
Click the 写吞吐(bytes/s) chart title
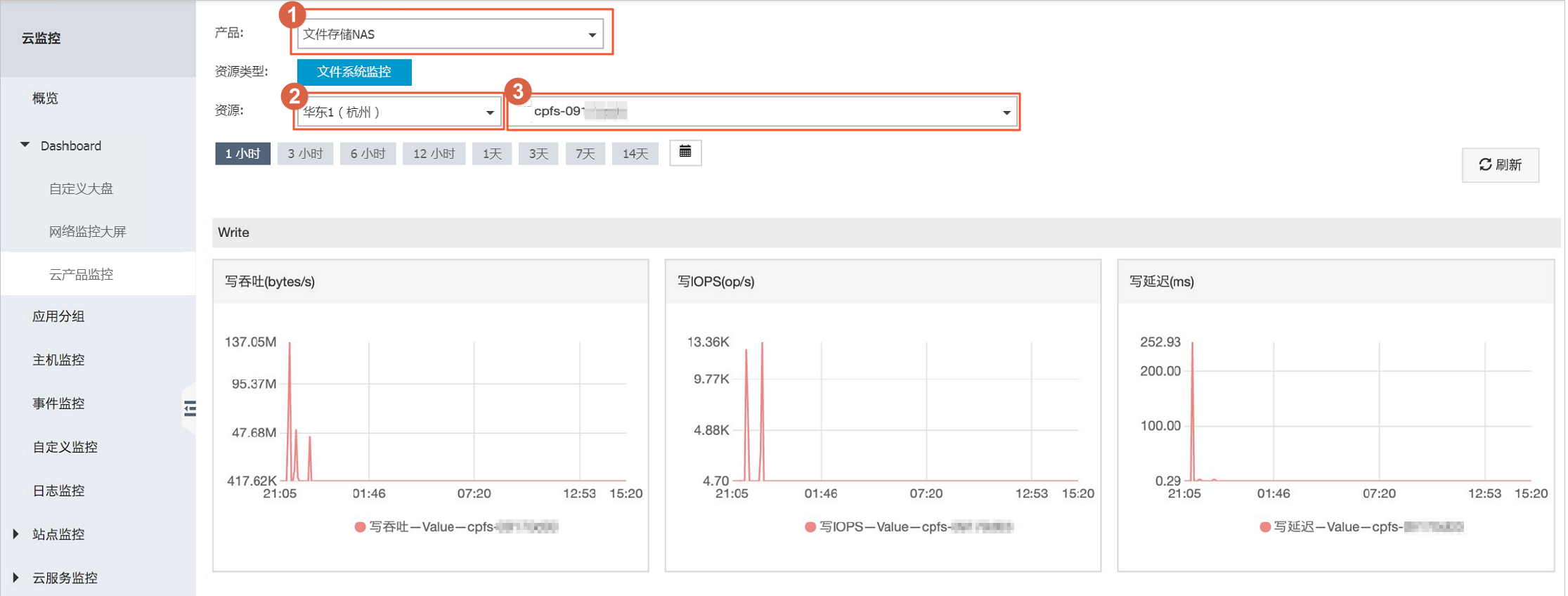click(270, 282)
